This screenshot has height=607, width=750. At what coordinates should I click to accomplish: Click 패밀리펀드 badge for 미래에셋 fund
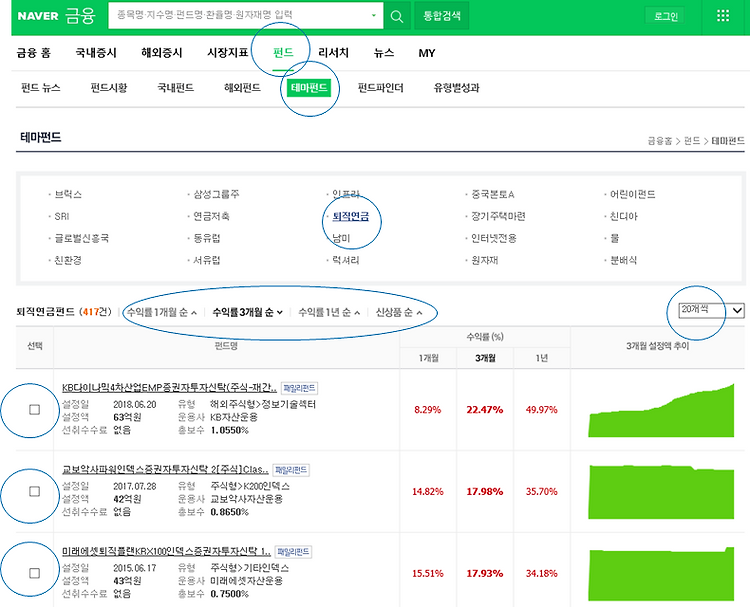point(293,552)
